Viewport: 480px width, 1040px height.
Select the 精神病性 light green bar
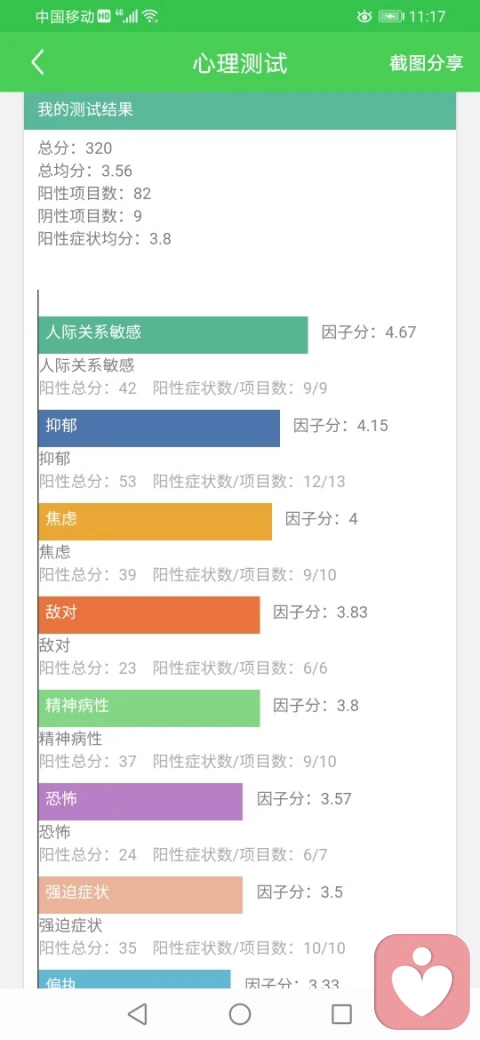[x=149, y=708]
